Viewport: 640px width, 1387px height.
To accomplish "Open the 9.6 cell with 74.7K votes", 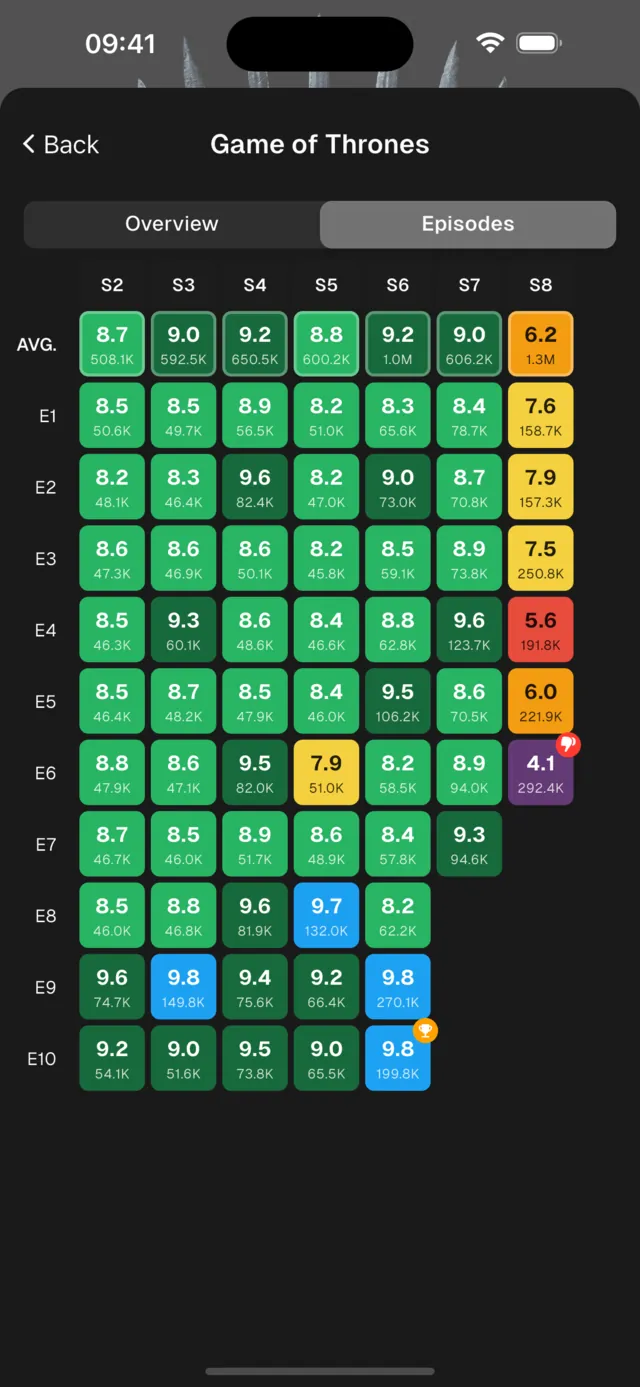I will point(112,987).
